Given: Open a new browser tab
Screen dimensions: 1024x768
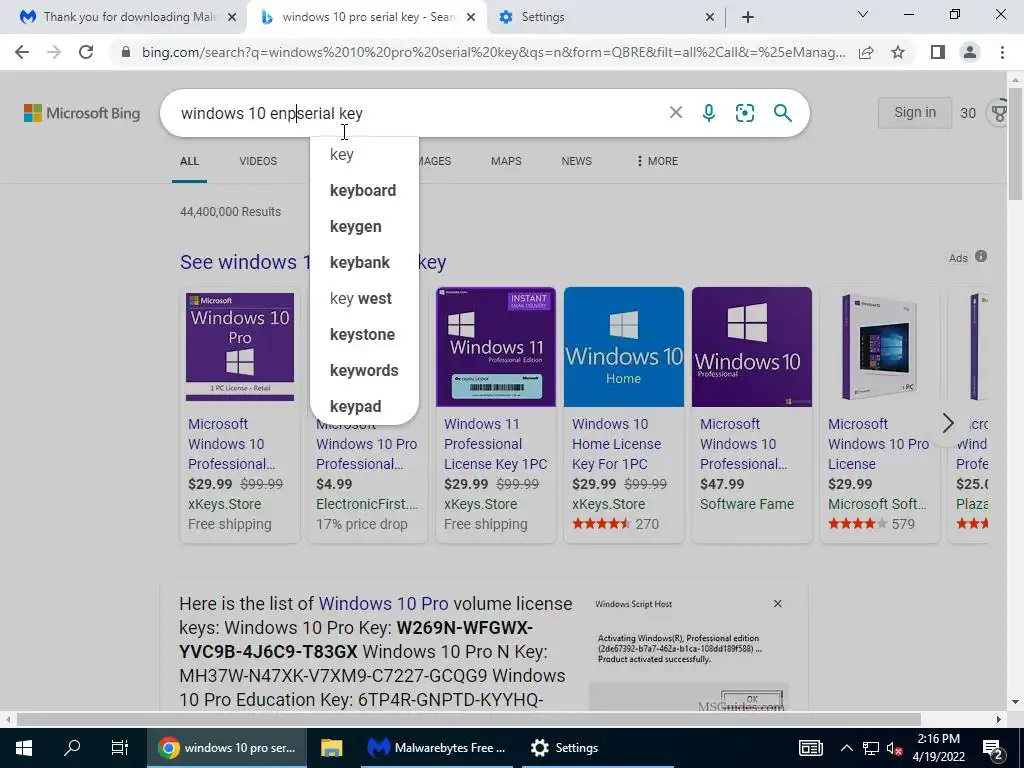Looking at the screenshot, I should pos(748,17).
